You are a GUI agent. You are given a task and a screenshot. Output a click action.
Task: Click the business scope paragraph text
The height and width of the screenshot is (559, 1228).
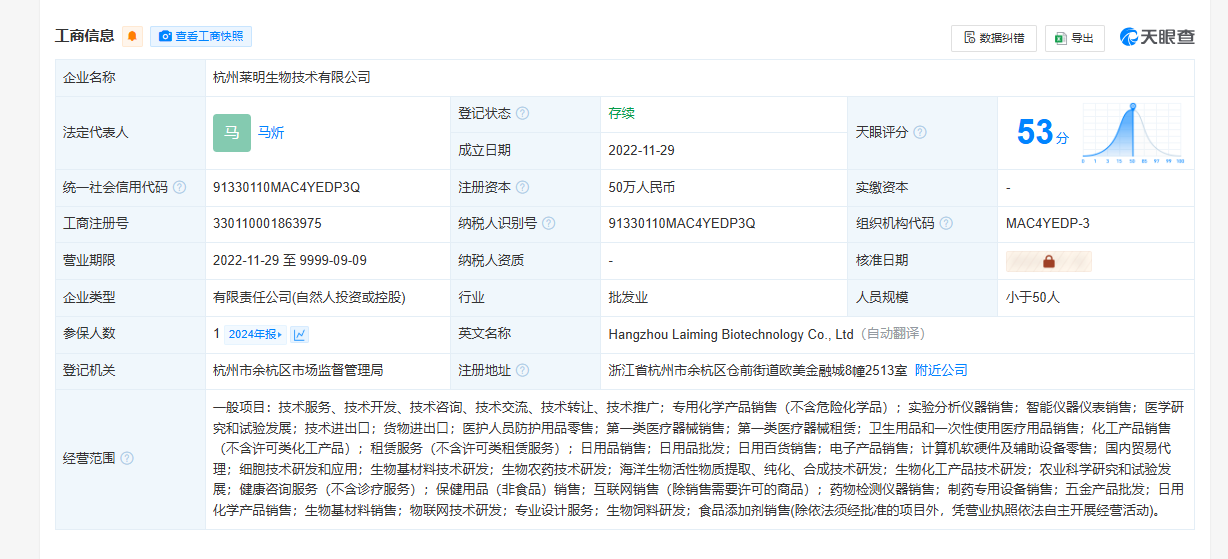click(698, 459)
